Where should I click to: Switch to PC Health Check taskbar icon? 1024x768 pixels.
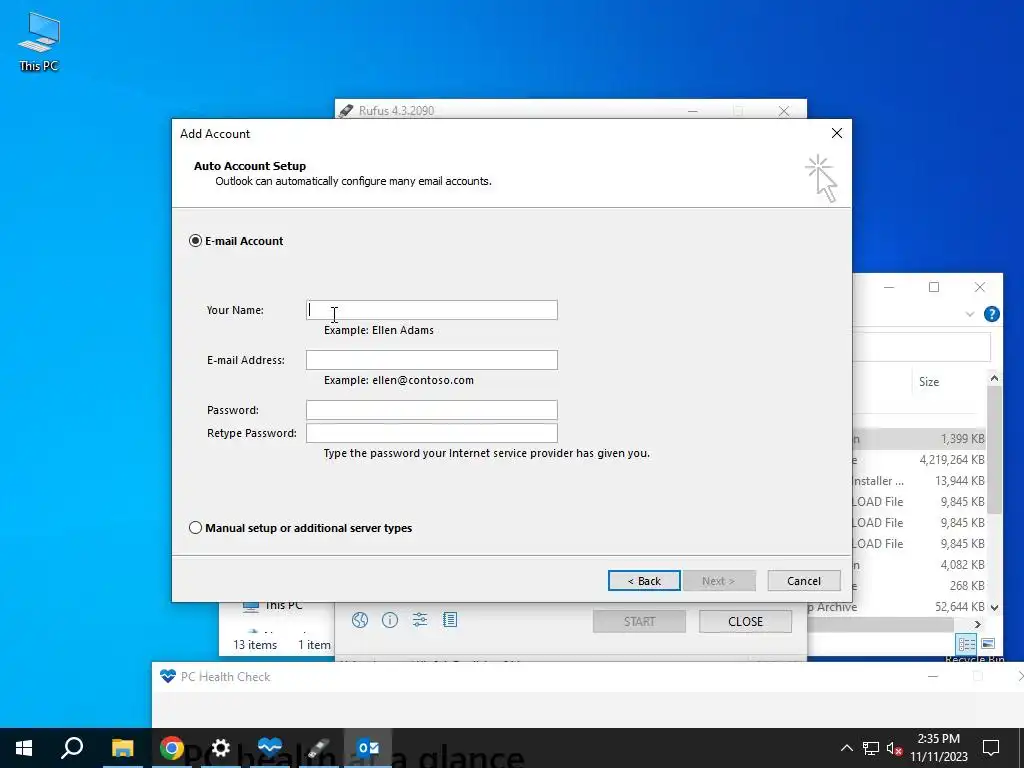point(270,748)
